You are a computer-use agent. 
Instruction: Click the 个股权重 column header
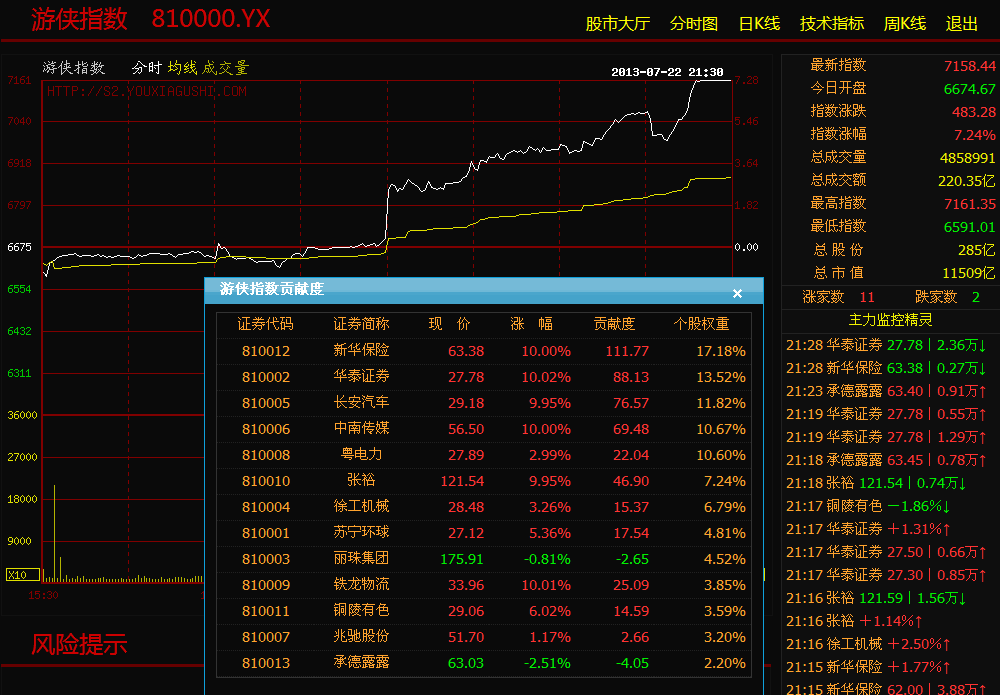point(701,324)
